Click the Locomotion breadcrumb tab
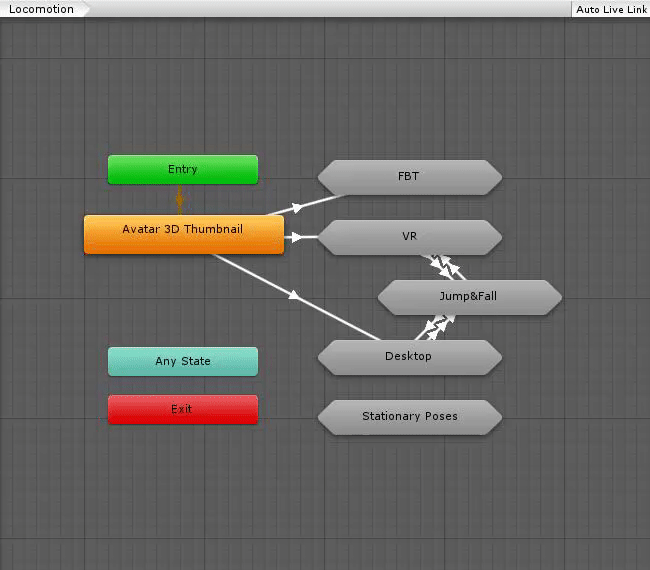 point(42,9)
